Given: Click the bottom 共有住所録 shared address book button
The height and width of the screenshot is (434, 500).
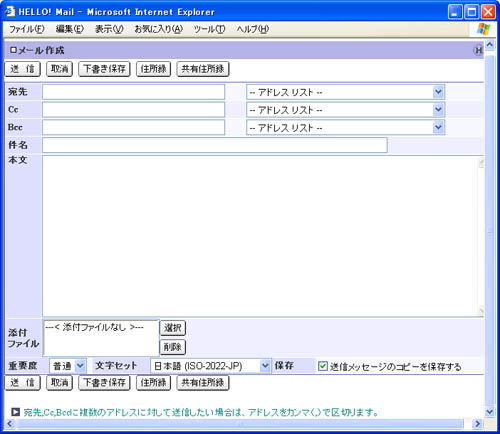Looking at the screenshot, I should 203,383.
